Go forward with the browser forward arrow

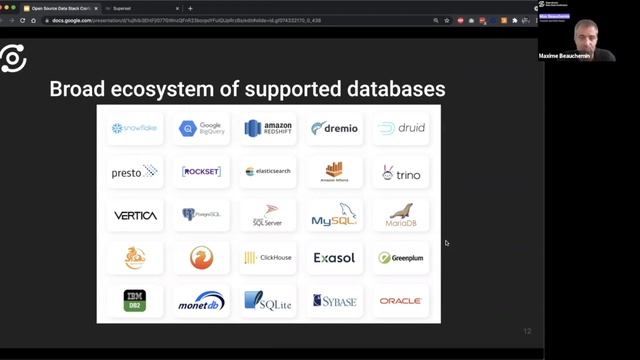[11, 20]
